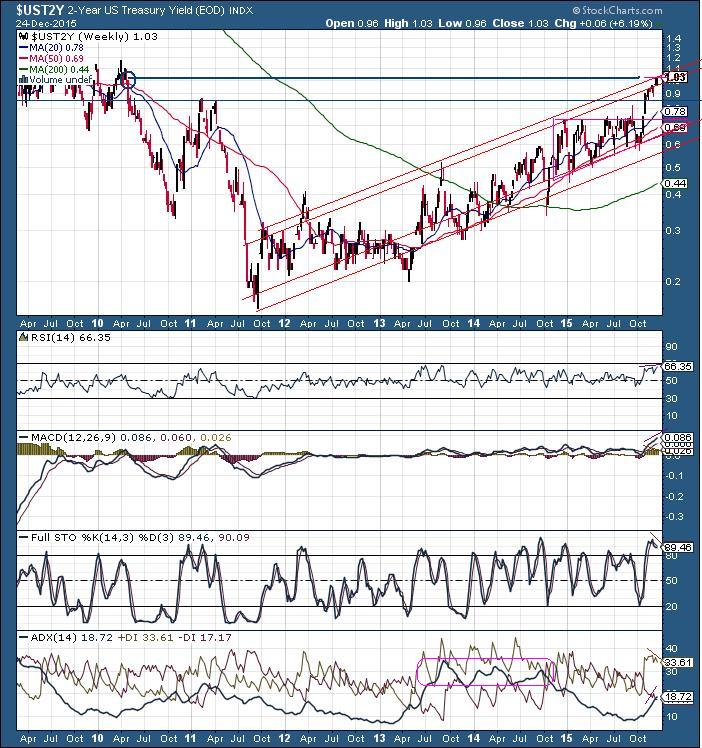Click the 33.61 +DI value tag on right

click(678, 663)
